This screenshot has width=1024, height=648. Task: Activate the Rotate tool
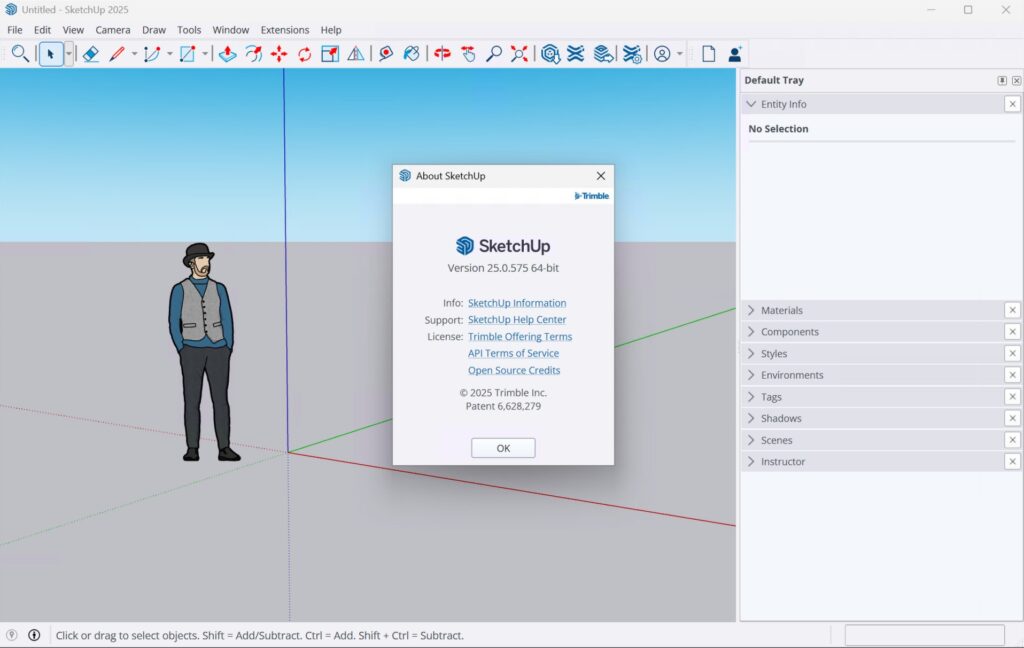coord(304,54)
